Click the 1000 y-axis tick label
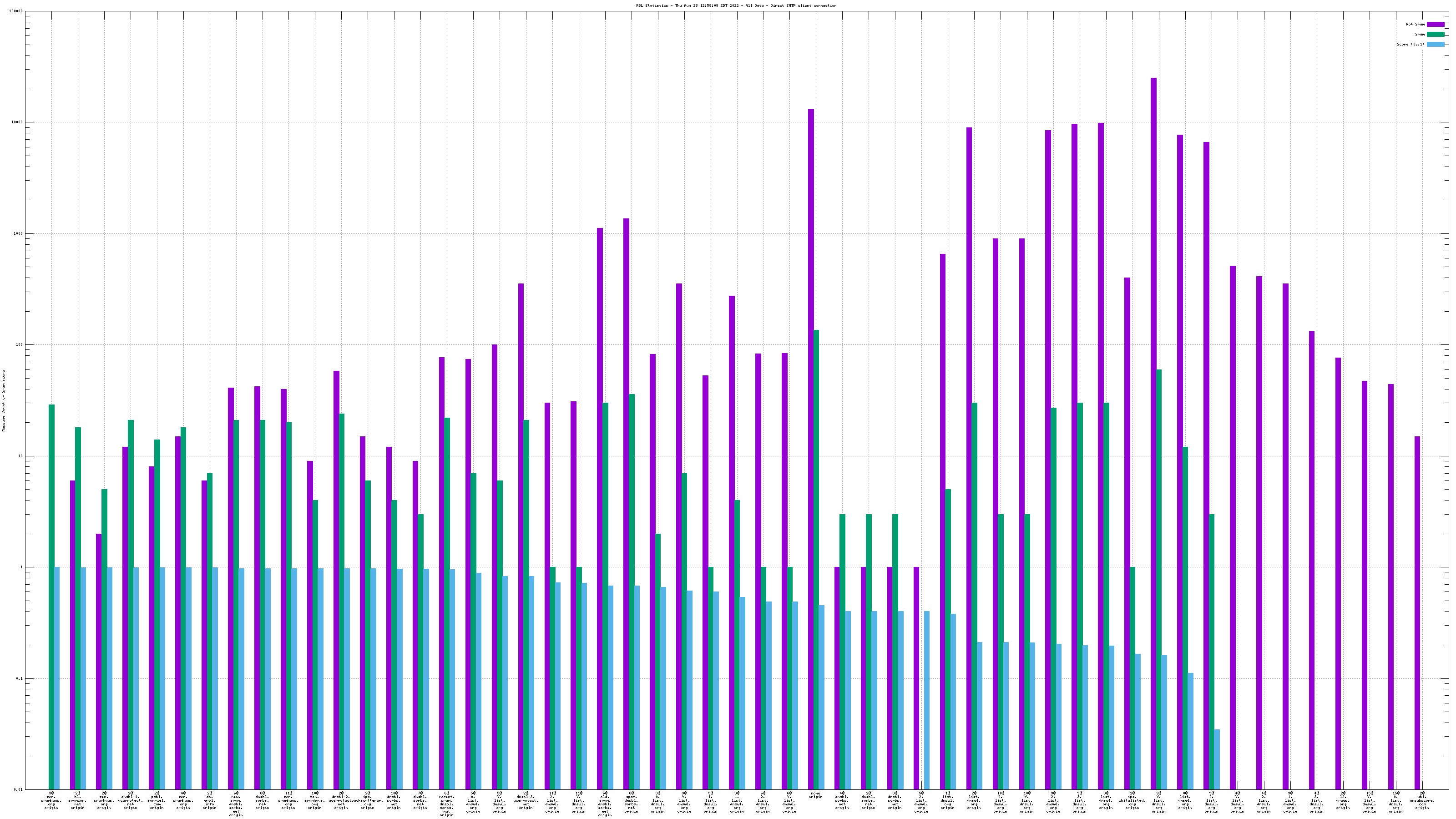This screenshot has height=819, width=1456. pos(19,234)
